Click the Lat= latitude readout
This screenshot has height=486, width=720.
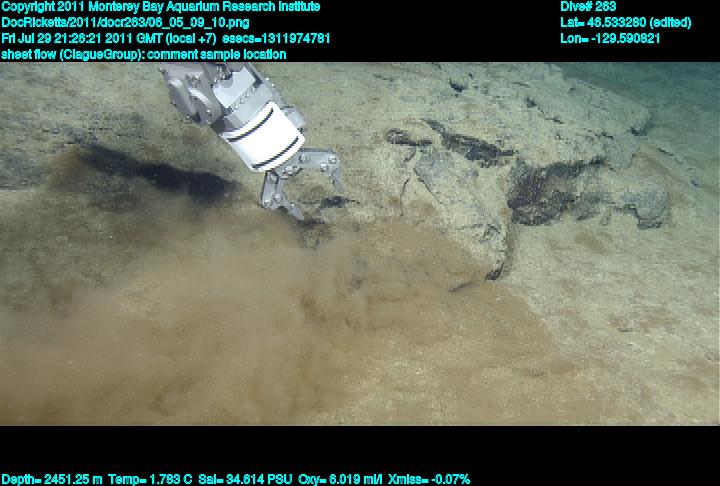point(624,22)
